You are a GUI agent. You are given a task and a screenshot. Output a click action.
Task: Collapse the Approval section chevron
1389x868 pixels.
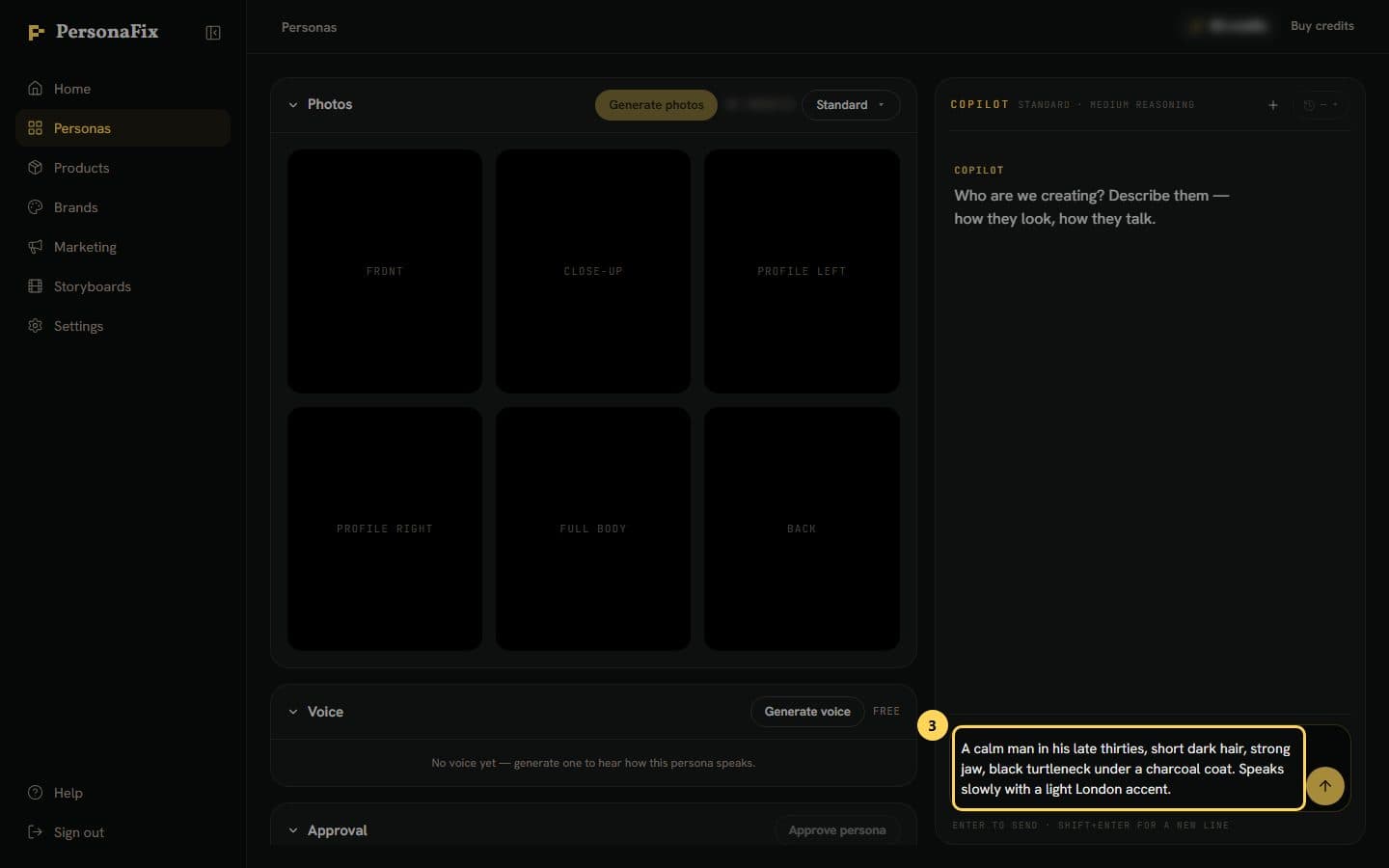click(x=293, y=830)
